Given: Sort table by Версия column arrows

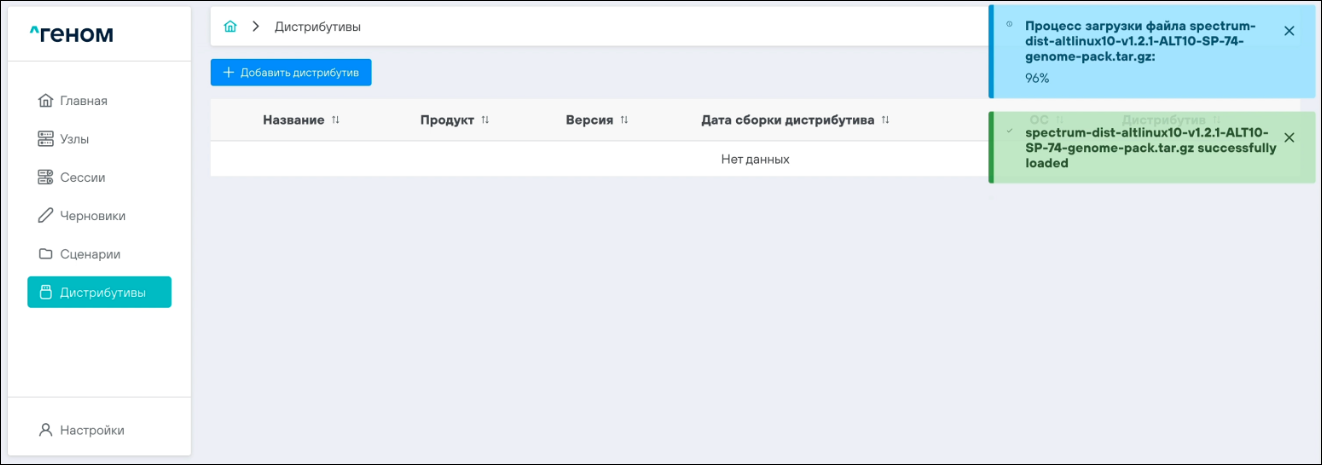Looking at the screenshot, I should click(x=624, y=120).
